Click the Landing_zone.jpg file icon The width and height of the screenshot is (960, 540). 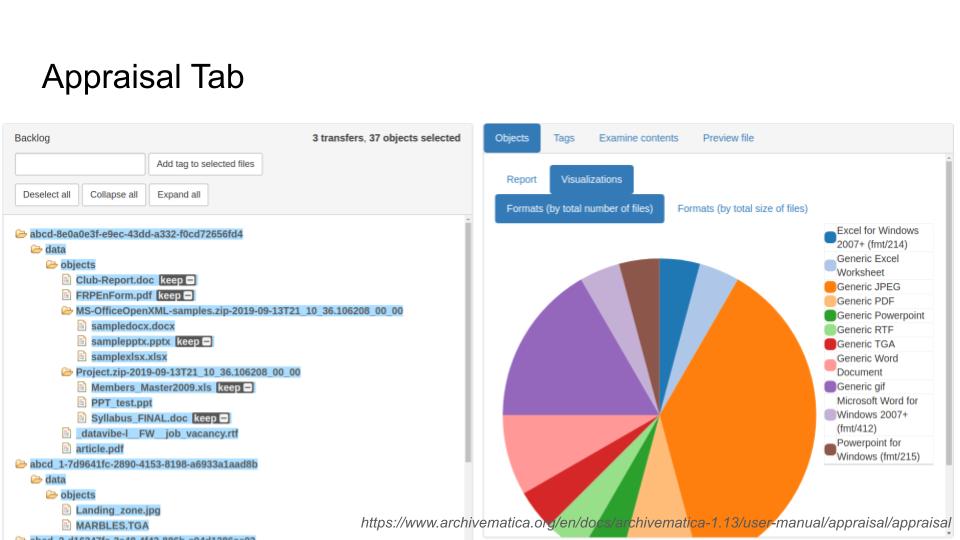(x=67, y=510)
